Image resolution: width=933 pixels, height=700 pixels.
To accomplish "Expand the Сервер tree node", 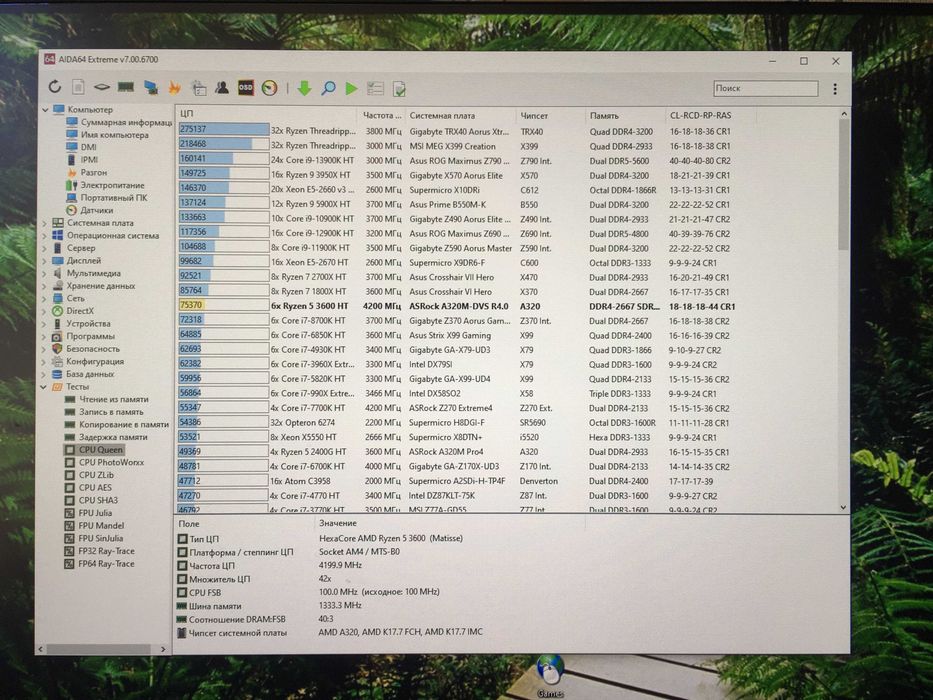I will pos(44,248).
